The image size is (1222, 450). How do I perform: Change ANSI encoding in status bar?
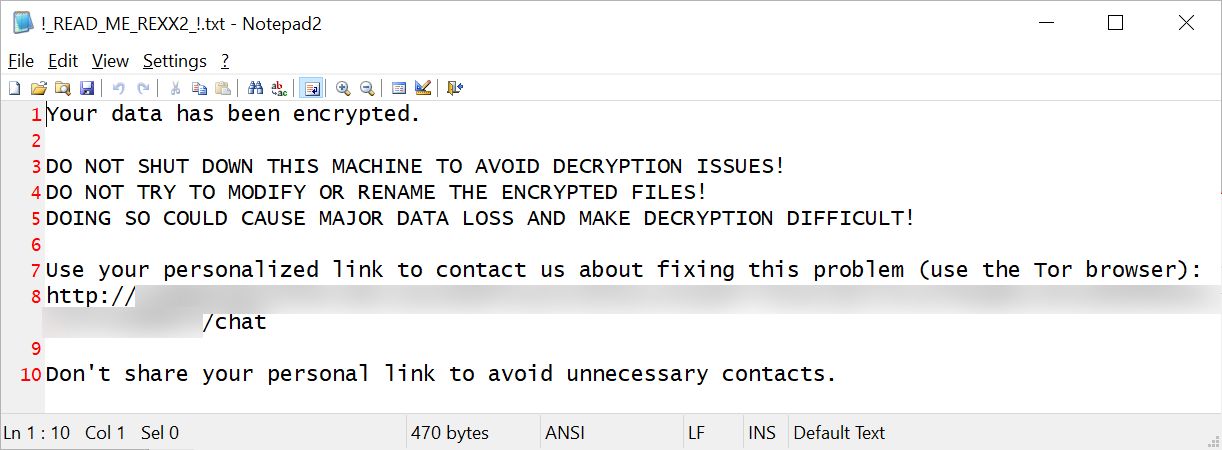click(x=565, y=433)
